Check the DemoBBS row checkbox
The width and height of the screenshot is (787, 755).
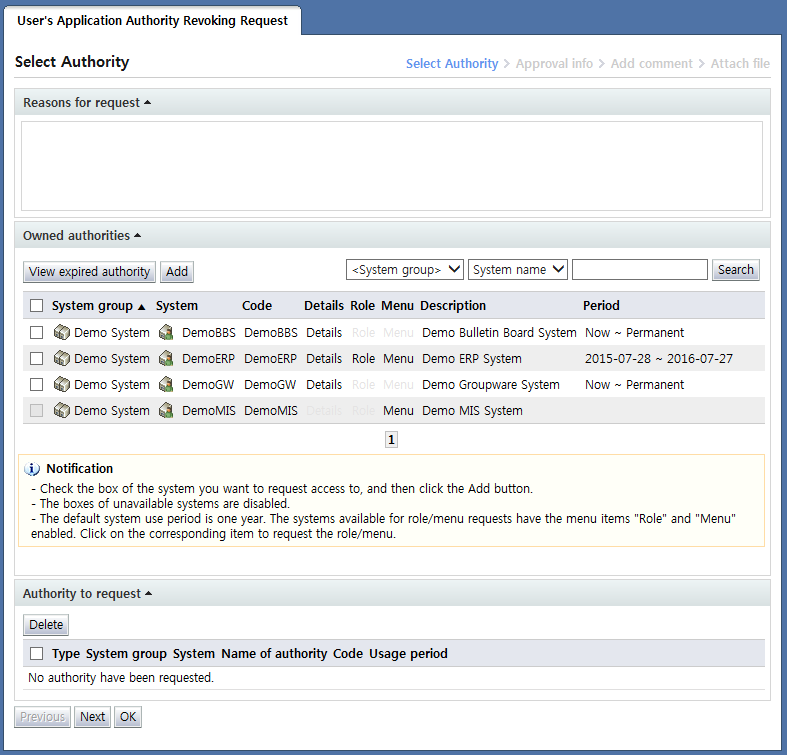pyautogui.click(x=36, y=333)
